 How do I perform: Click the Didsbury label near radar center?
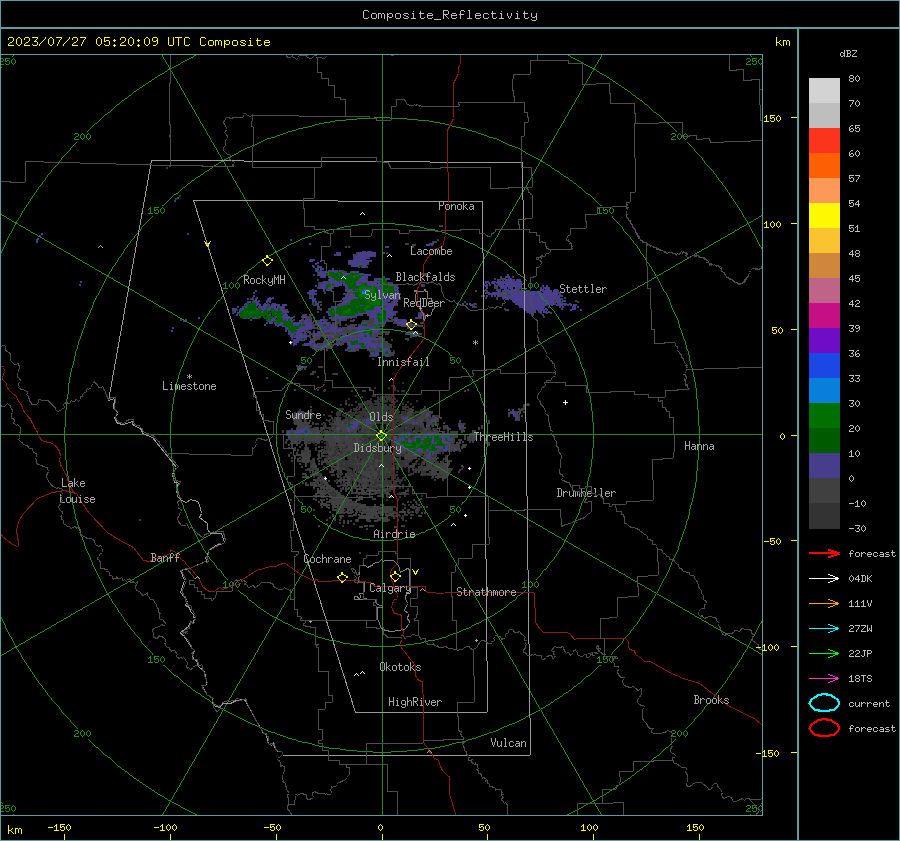tap(378, 448)
